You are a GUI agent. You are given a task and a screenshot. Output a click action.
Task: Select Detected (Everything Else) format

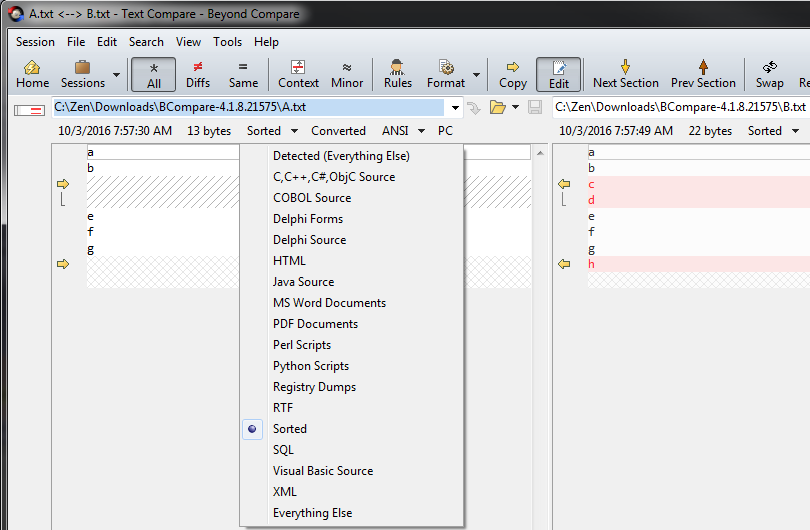pyautogui.click(x=341, y=156)
